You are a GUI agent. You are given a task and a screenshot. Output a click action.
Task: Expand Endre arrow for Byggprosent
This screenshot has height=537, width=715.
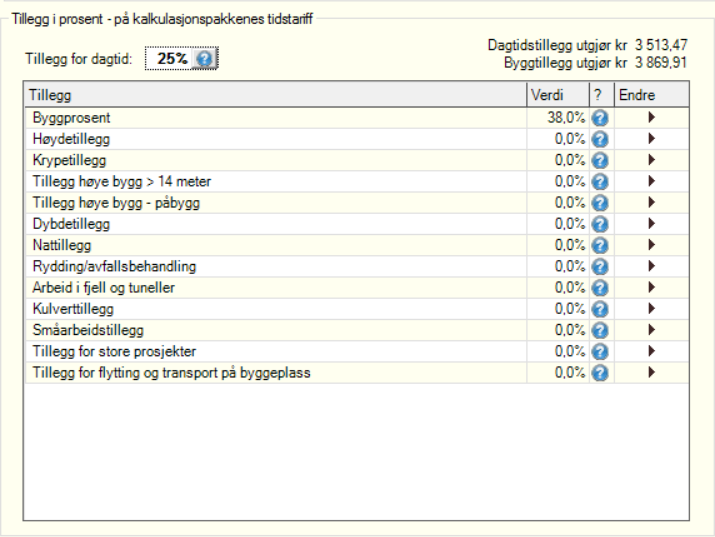pyautogui.click(x=652, y=118)
